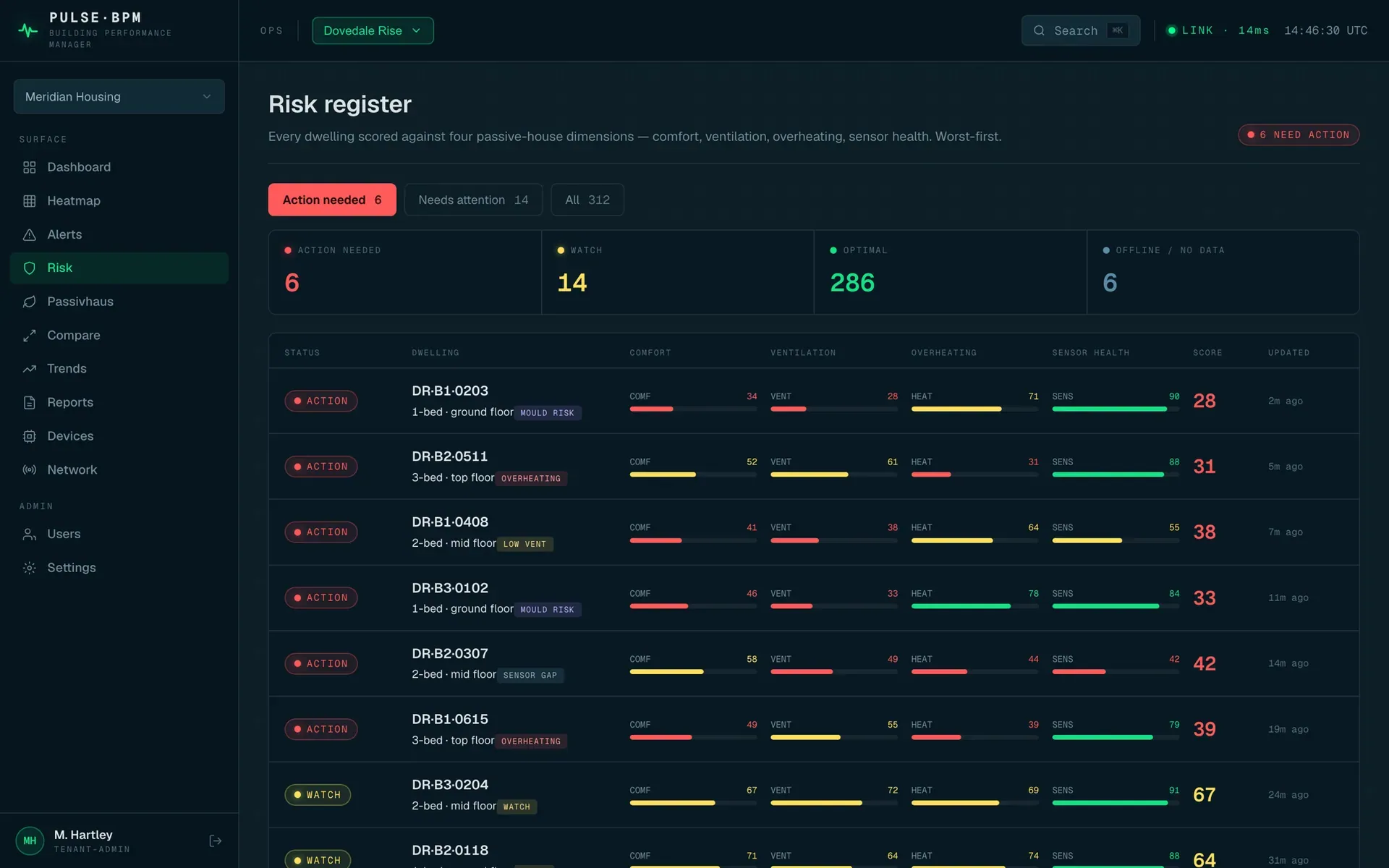The height and width of the screenshot is (868, 1389).
Task: Click the COMF progress bar for DR-B1-0203
Action: pyautogui.click(x=693, y=409)
